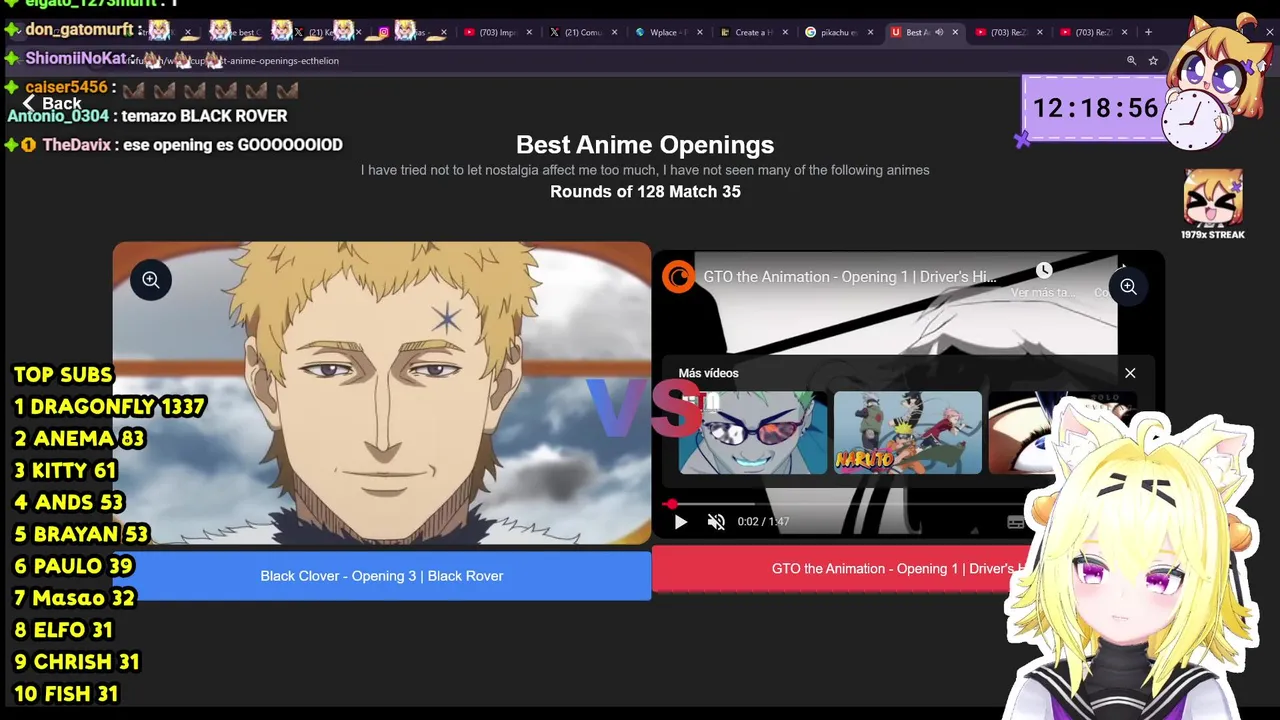Click the Best Anime Openings heading

pos(645,145)
